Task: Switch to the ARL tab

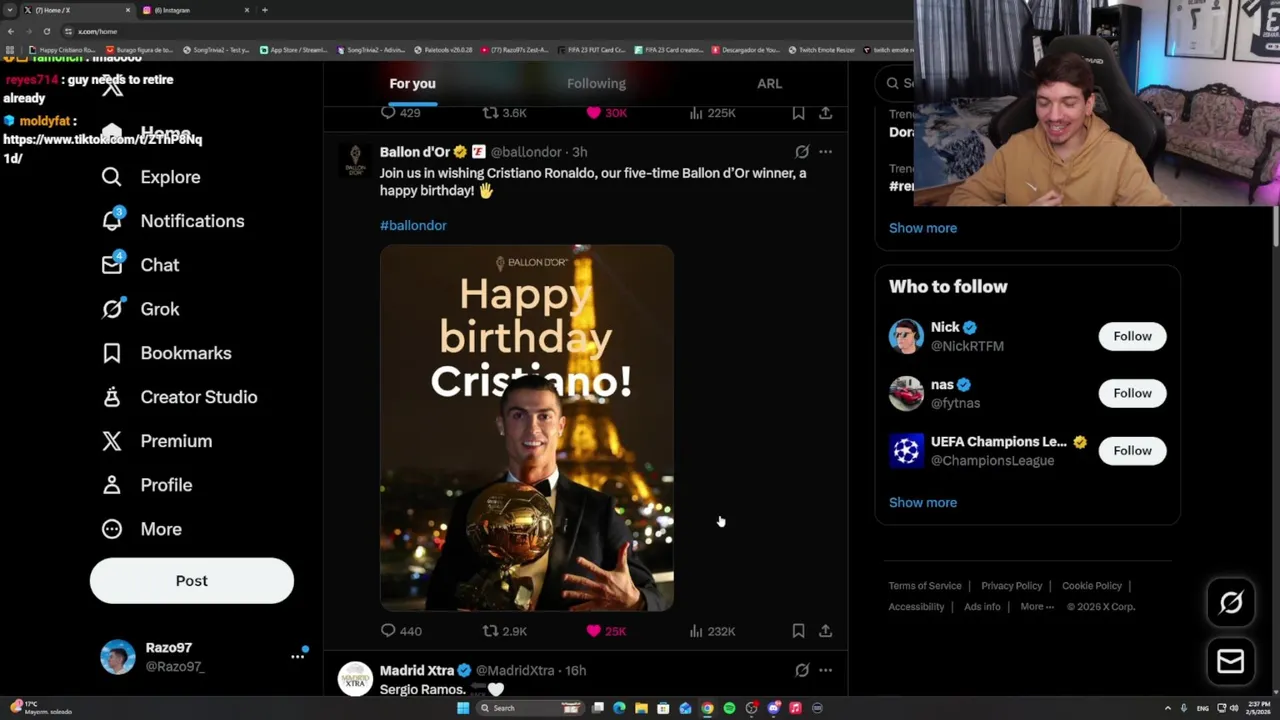Action: tap(769, 84)
